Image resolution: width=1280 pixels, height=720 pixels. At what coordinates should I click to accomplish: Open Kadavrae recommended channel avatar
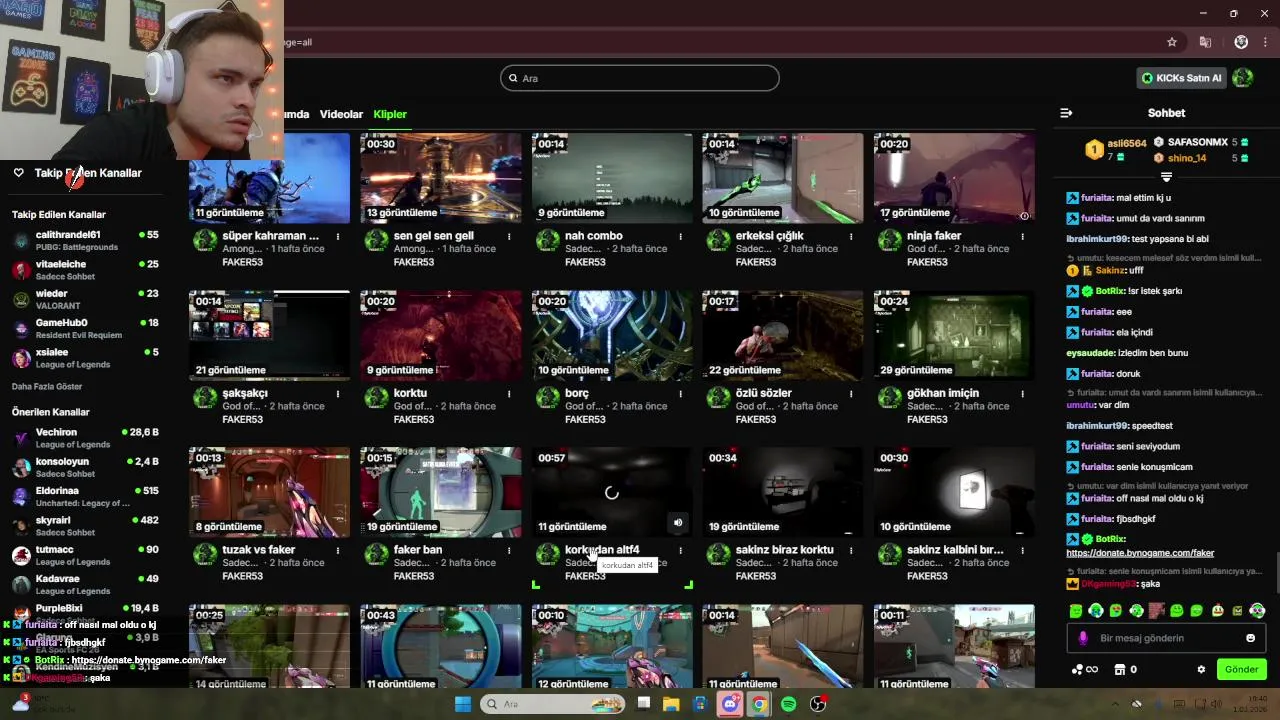point(21,584)
